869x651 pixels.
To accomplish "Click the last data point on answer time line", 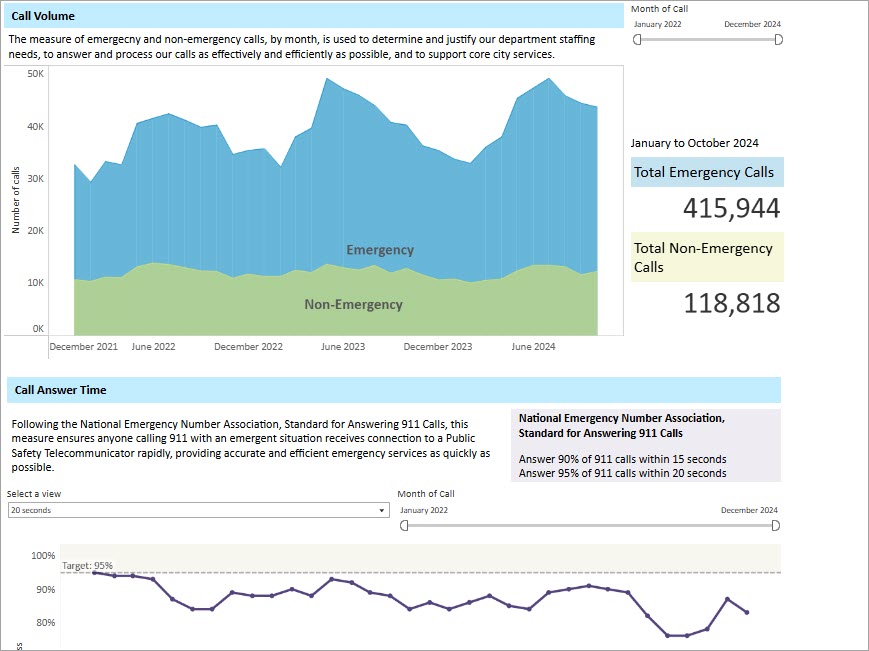I will point(746,612).
